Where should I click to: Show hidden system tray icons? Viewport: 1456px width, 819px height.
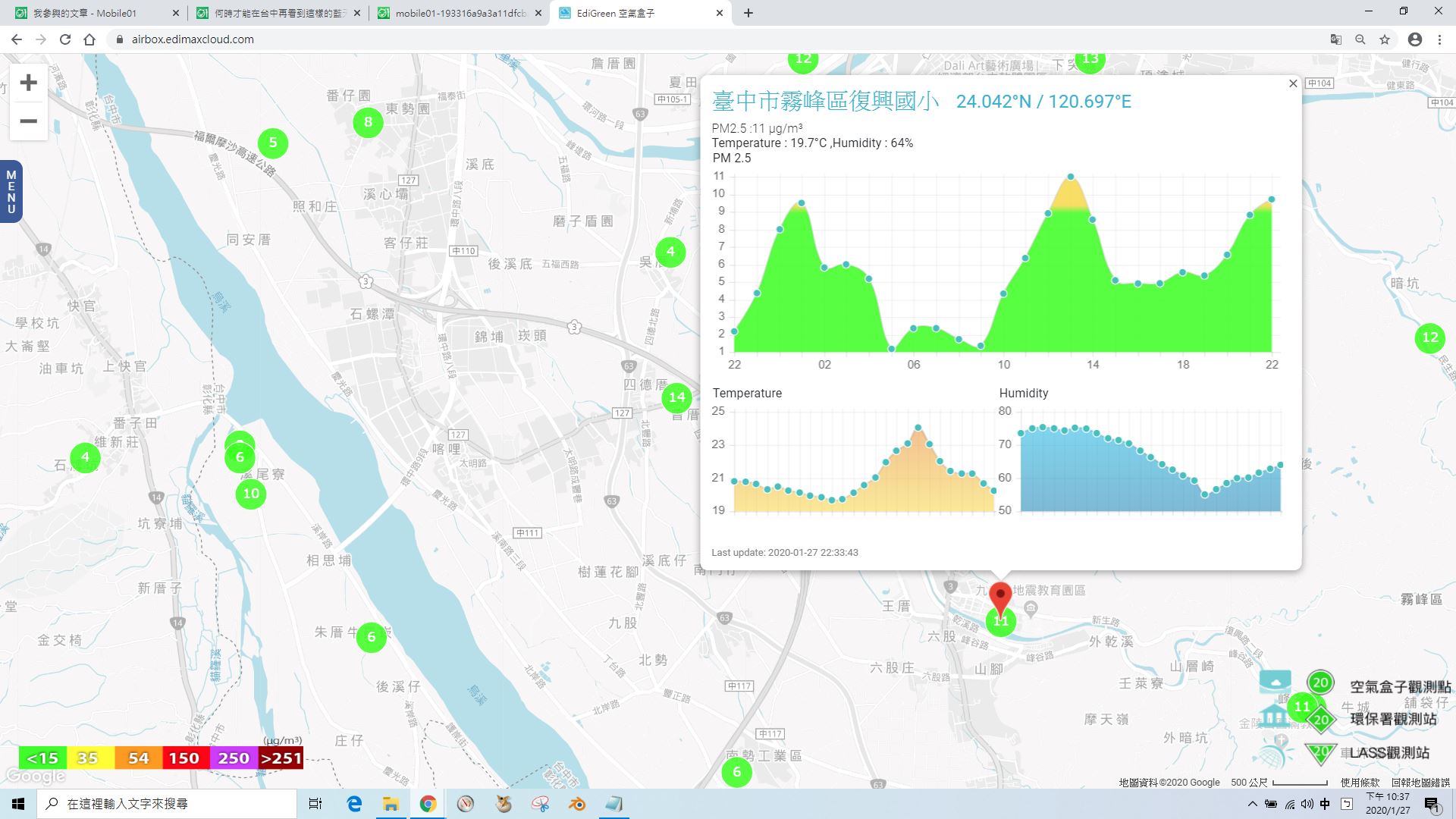coord(1252,804)
